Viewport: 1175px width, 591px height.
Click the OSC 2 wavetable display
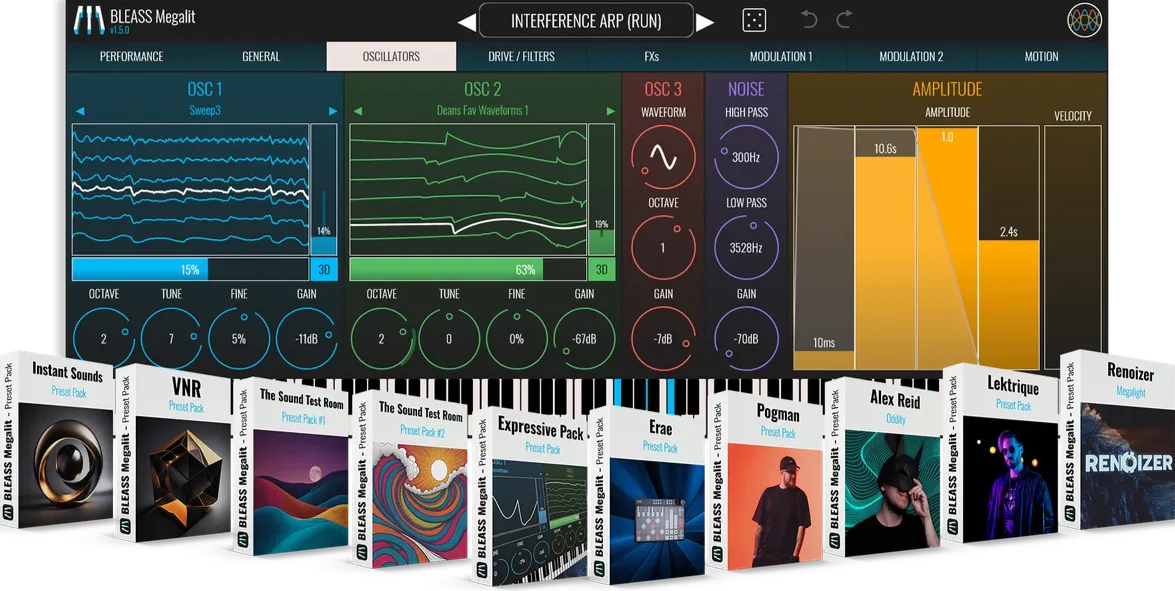coord(468,190)
